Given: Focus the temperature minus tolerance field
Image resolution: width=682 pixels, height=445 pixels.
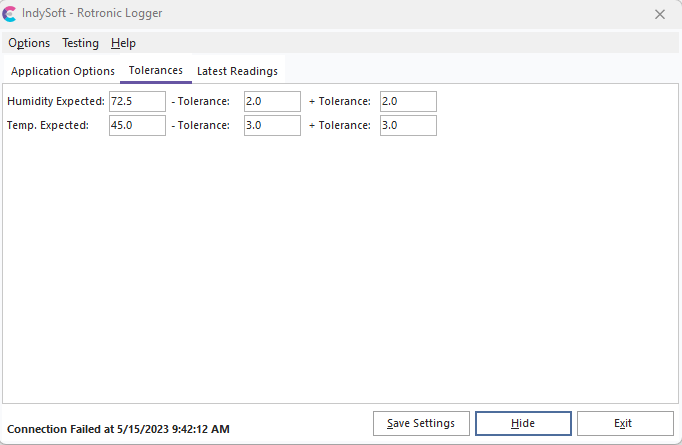Looking at the screenshot, I should 272,125.
